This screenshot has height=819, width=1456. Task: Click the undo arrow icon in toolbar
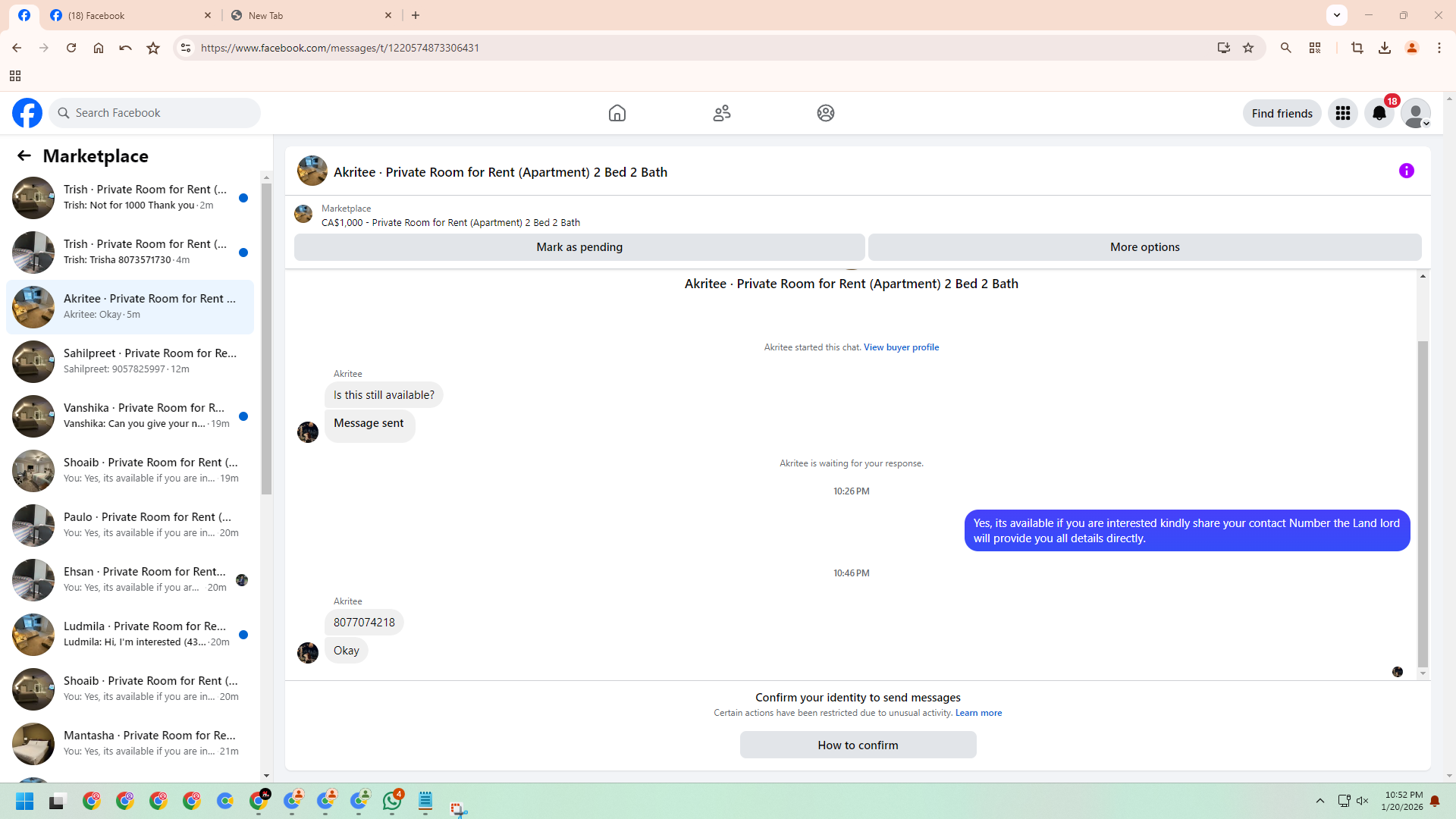click(x=126, y=48)
